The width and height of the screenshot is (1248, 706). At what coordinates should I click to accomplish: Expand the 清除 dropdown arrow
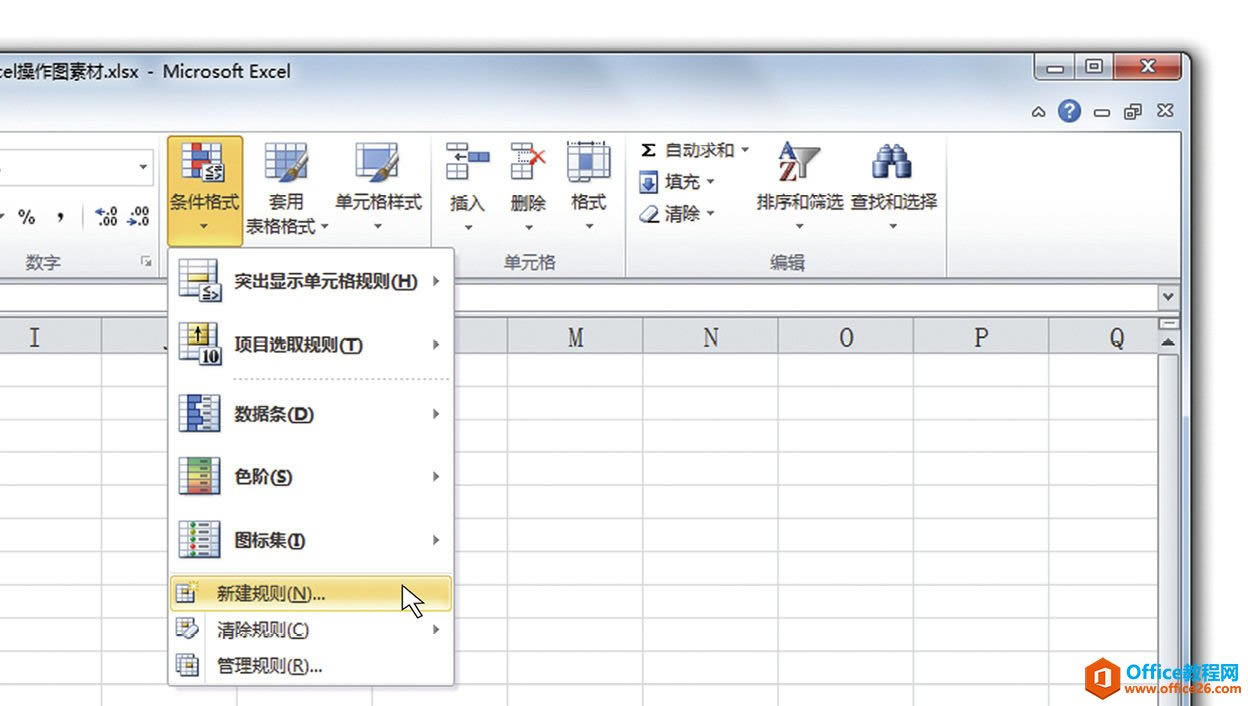tap(711, 213)
